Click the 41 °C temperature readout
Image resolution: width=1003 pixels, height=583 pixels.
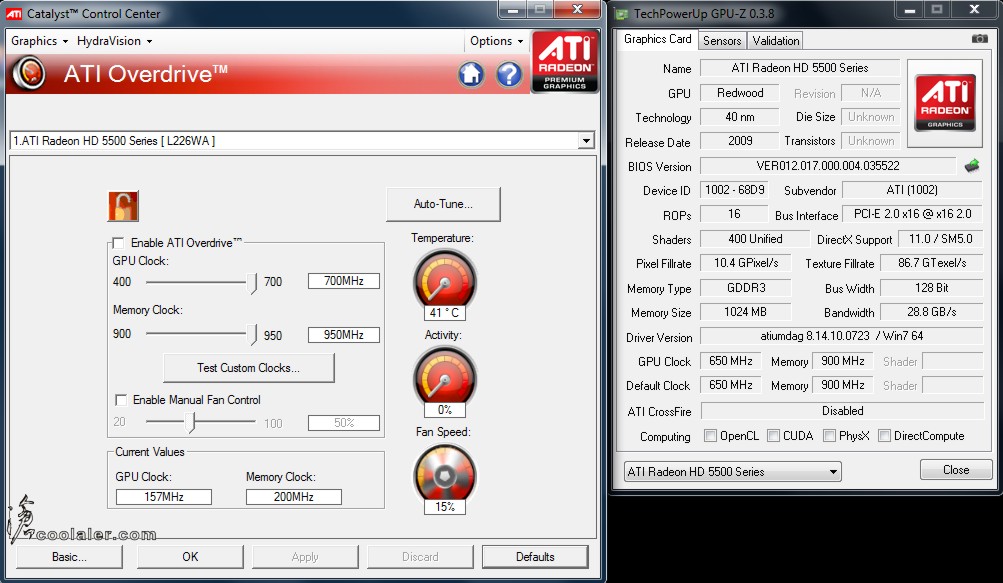(444, 313)
